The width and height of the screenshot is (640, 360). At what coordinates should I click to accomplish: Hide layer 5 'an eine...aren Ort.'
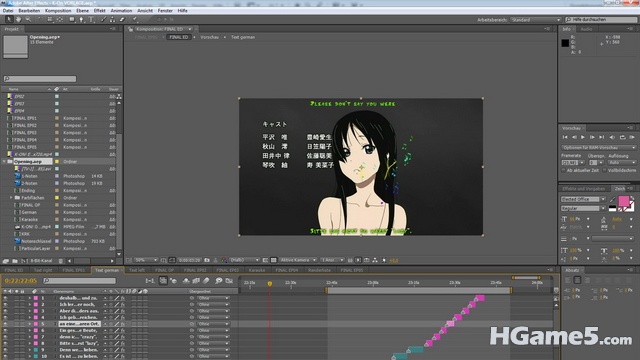coord(5,324)
